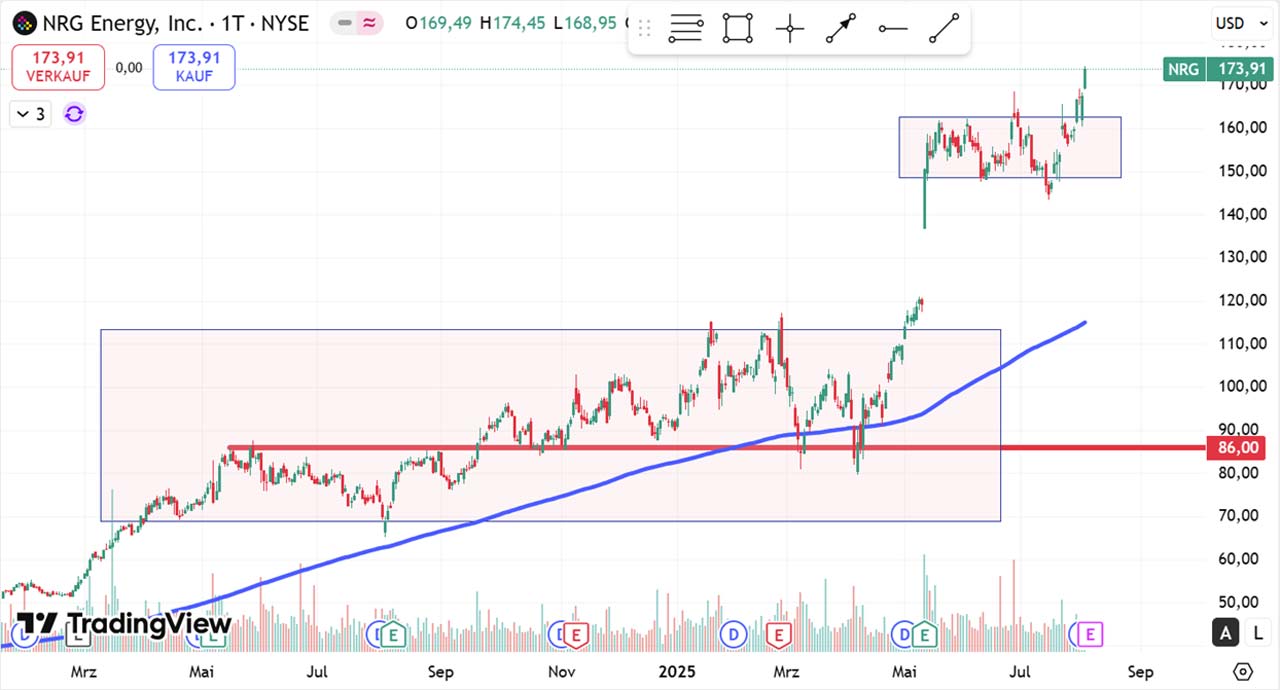Open chart settings gear at bottom right

coord(1243,671)
